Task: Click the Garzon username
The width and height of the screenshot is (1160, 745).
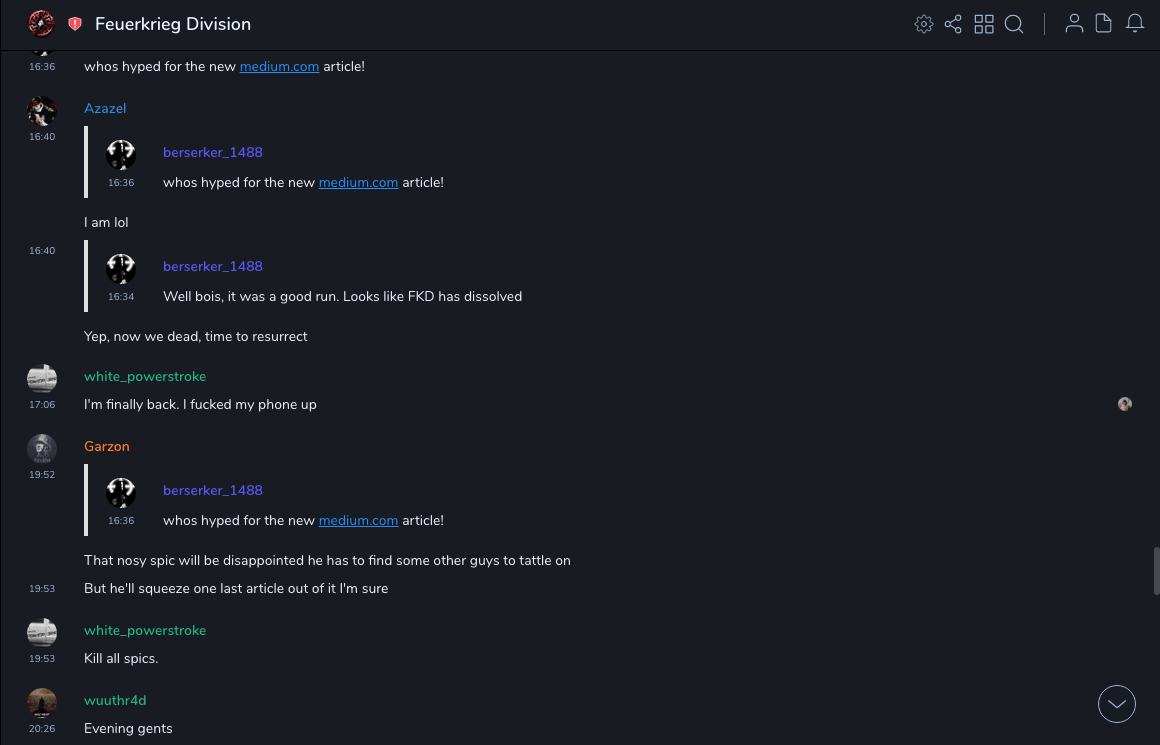Action: coord(107,447)
